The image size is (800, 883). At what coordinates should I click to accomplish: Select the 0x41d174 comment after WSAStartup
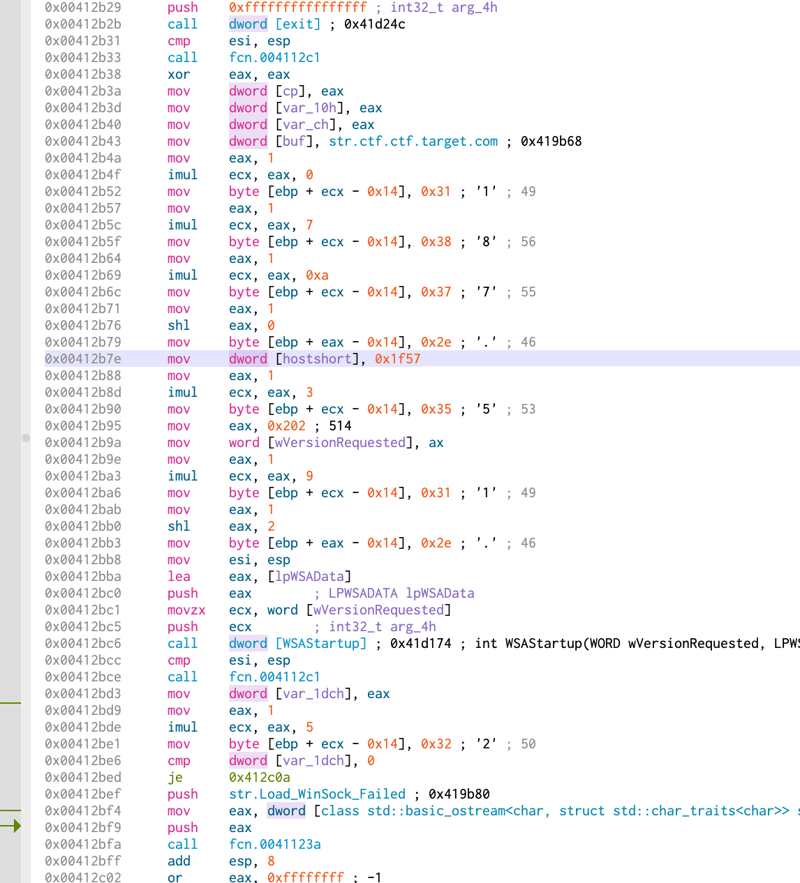click(x=421, y=643)
